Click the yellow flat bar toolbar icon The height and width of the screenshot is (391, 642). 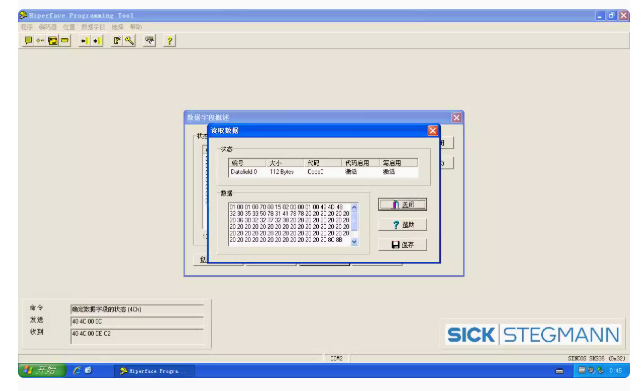pos(65,41)
